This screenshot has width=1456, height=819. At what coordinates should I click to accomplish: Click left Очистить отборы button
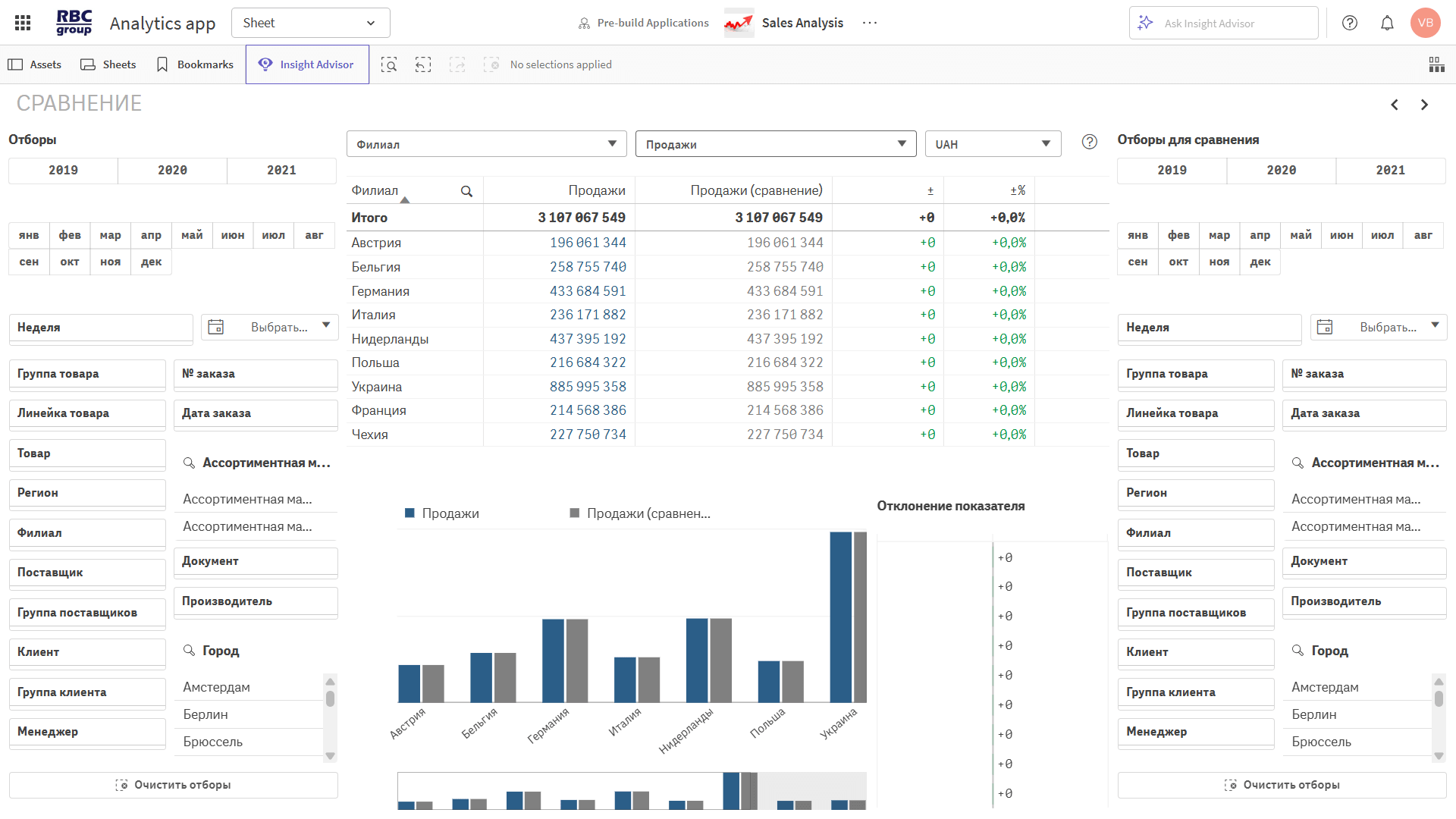(173, 785)
